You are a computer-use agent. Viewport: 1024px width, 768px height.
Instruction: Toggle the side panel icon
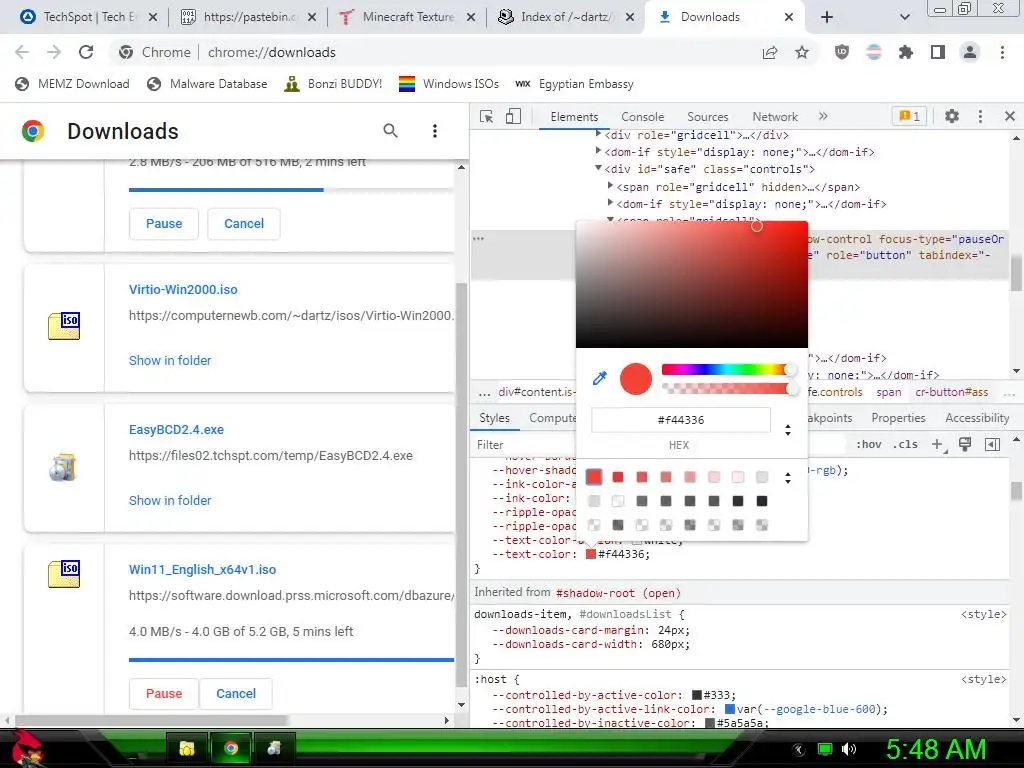[x=938, y=52]
